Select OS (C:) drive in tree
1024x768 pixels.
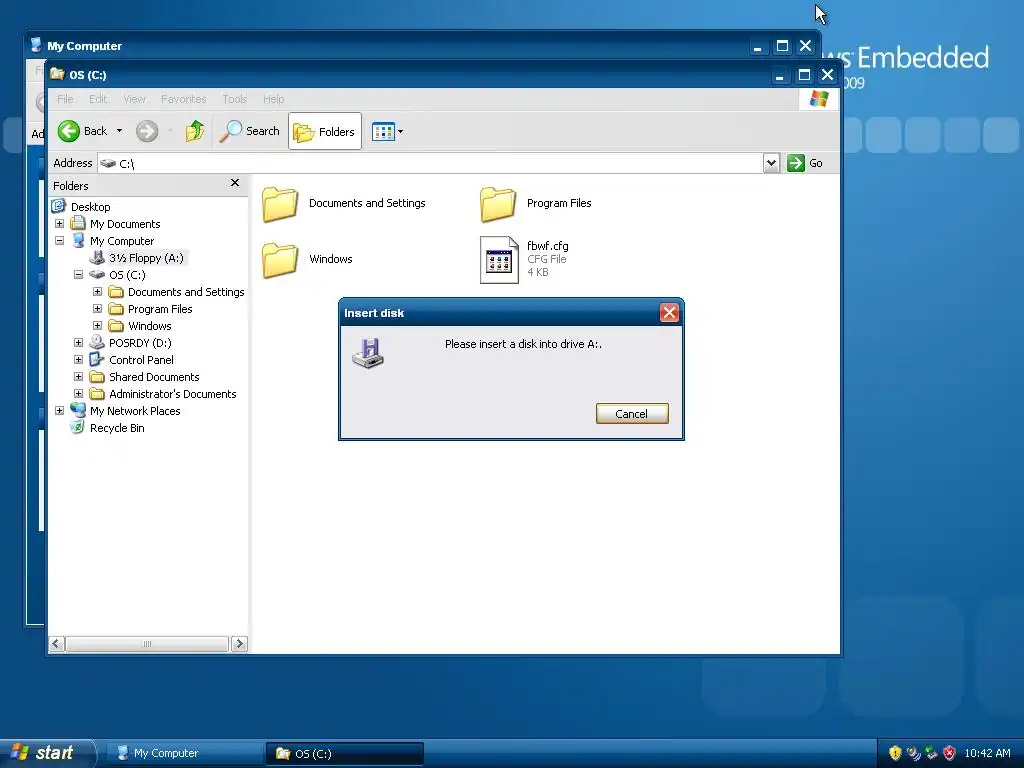pyautogui.click(x=127, y=275)
